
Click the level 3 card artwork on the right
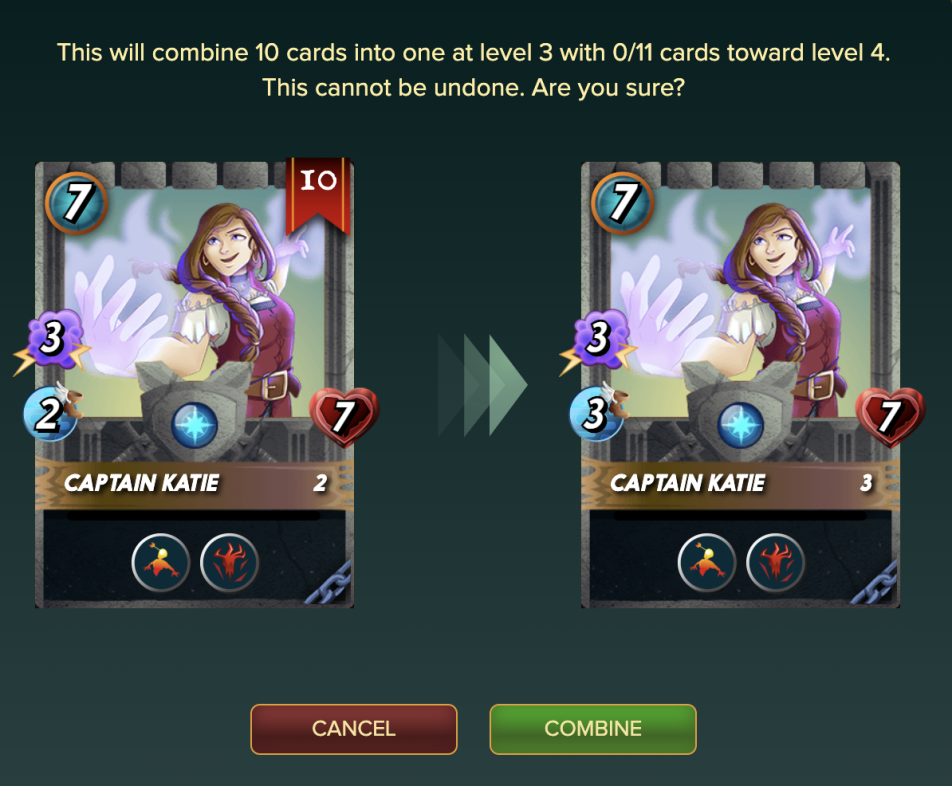pyautogui.click(x=740, y=302)
